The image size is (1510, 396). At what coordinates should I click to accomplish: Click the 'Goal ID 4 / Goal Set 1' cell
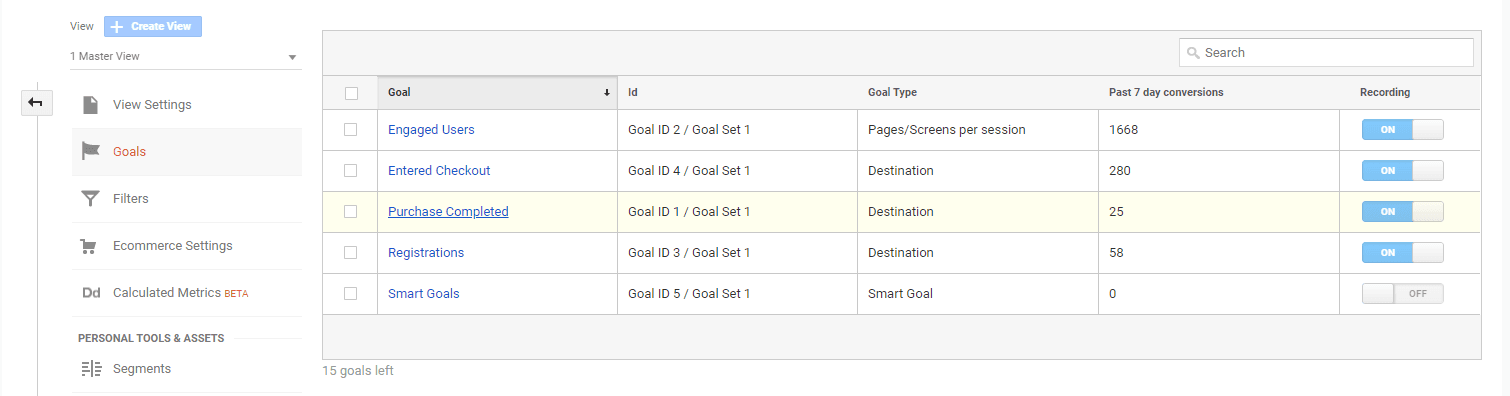point(737,171)
